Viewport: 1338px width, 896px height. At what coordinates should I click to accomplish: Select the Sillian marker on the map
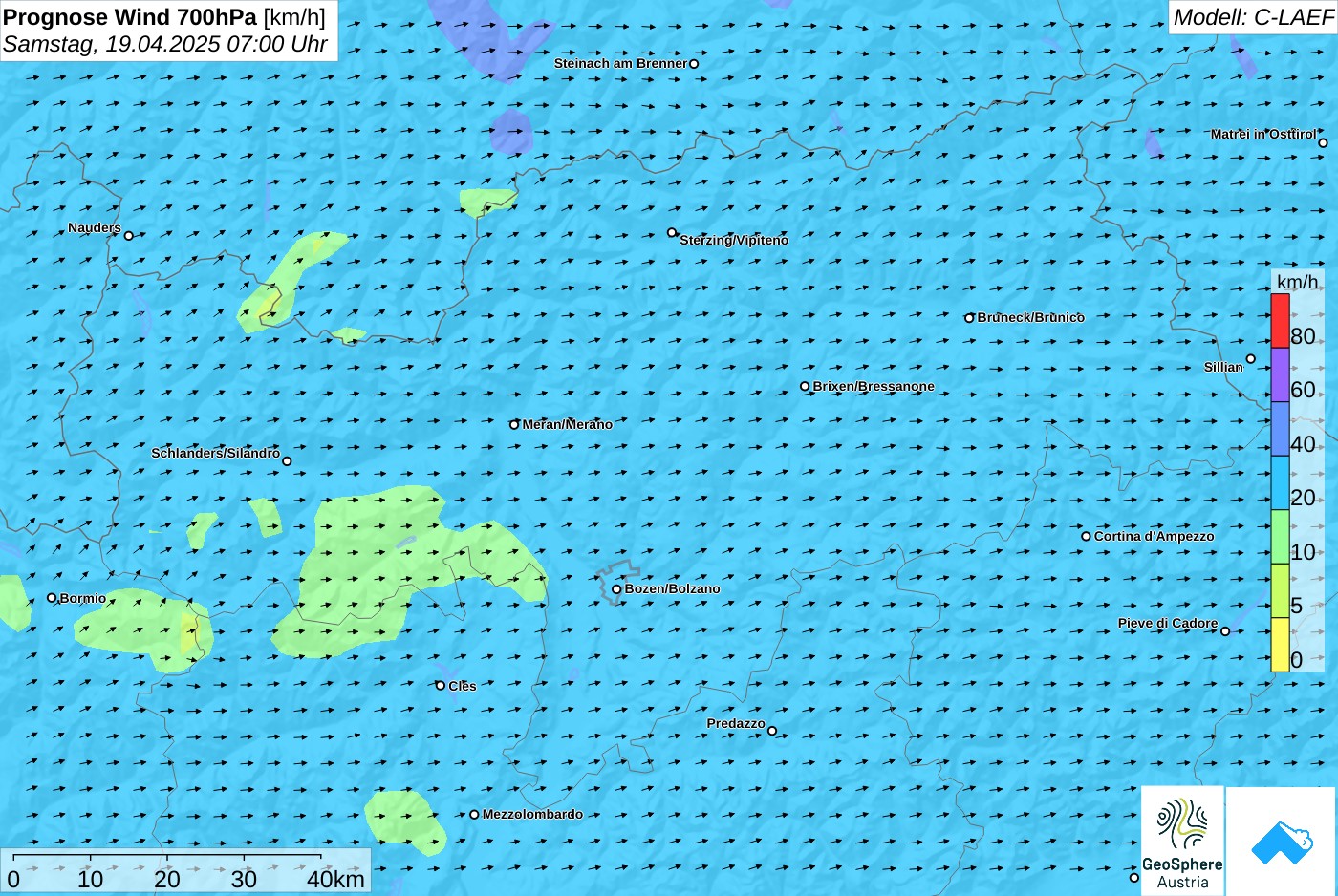(x=1250, y=359)
